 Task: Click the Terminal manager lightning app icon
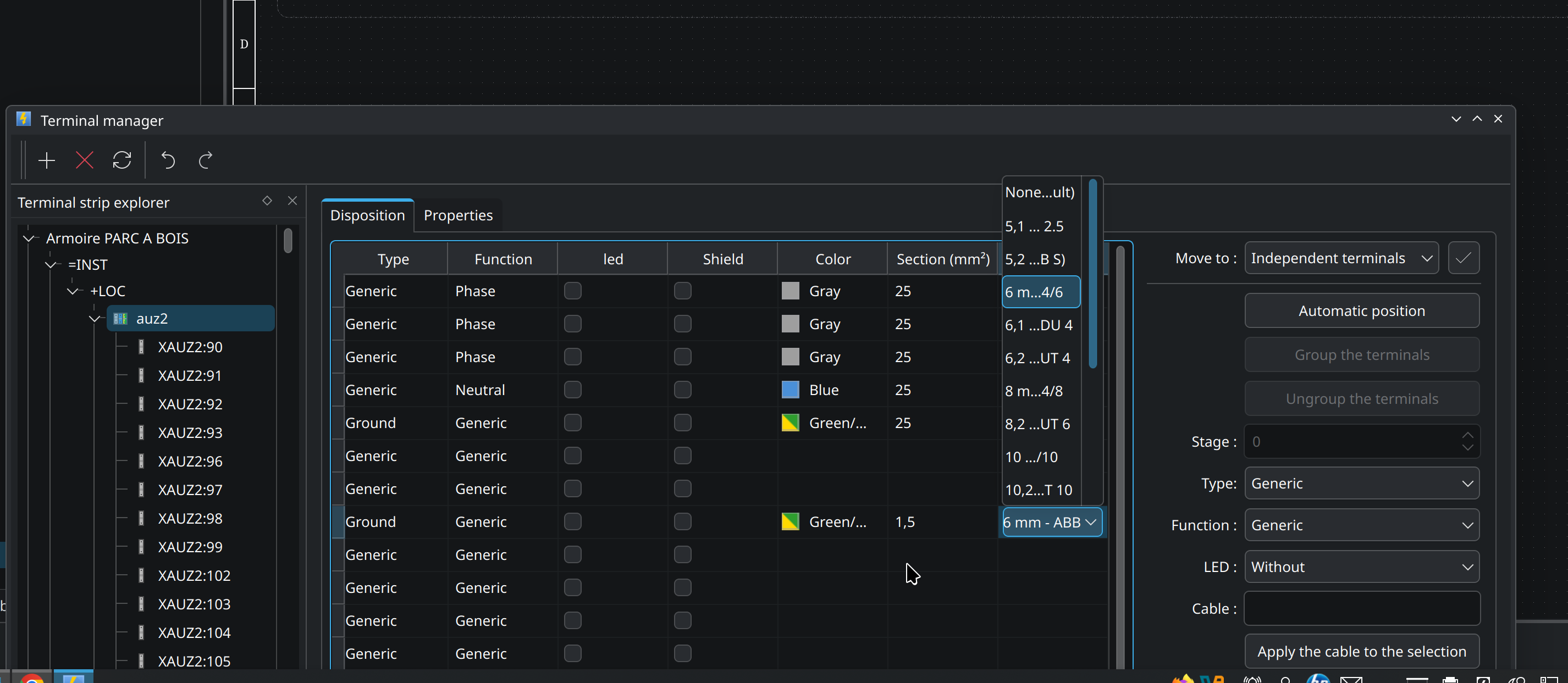point(24,119)
